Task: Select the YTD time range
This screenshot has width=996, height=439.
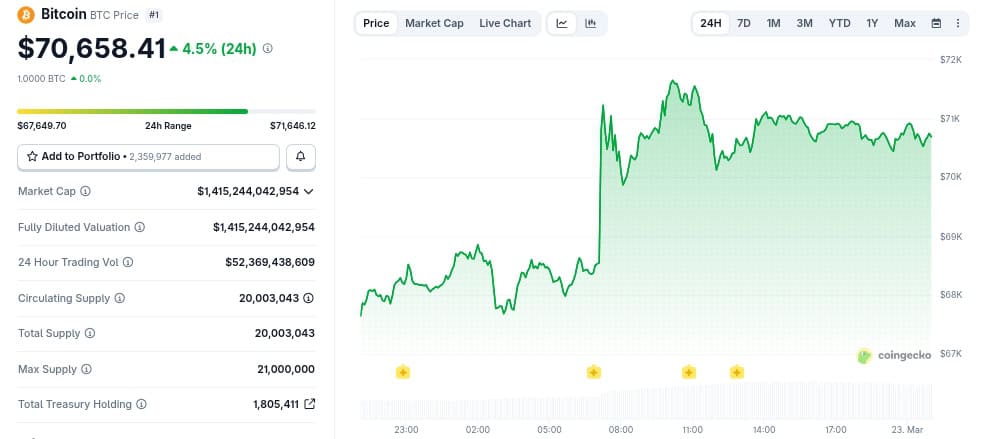Action: [840, 23]
